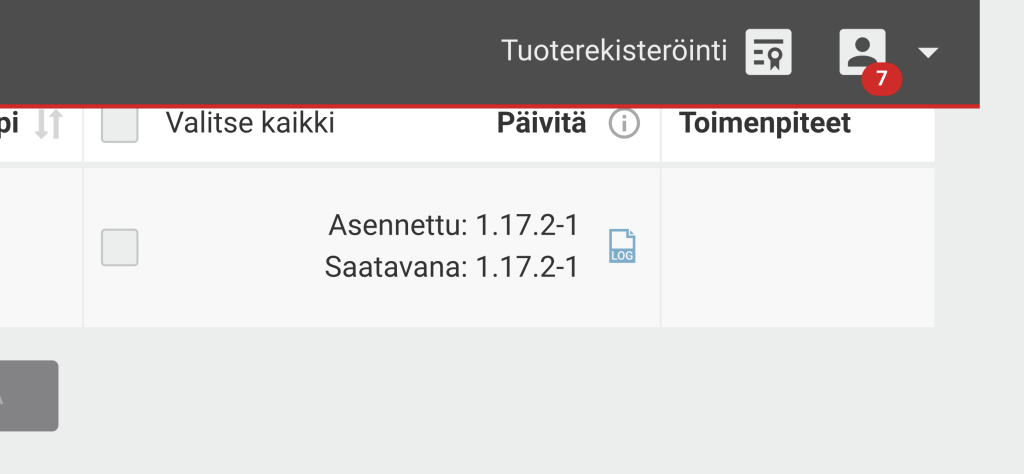Click the Saatavana: 1.17.2-1 version text
This screenshot has width=1024, height=474.
click(452, 268)
